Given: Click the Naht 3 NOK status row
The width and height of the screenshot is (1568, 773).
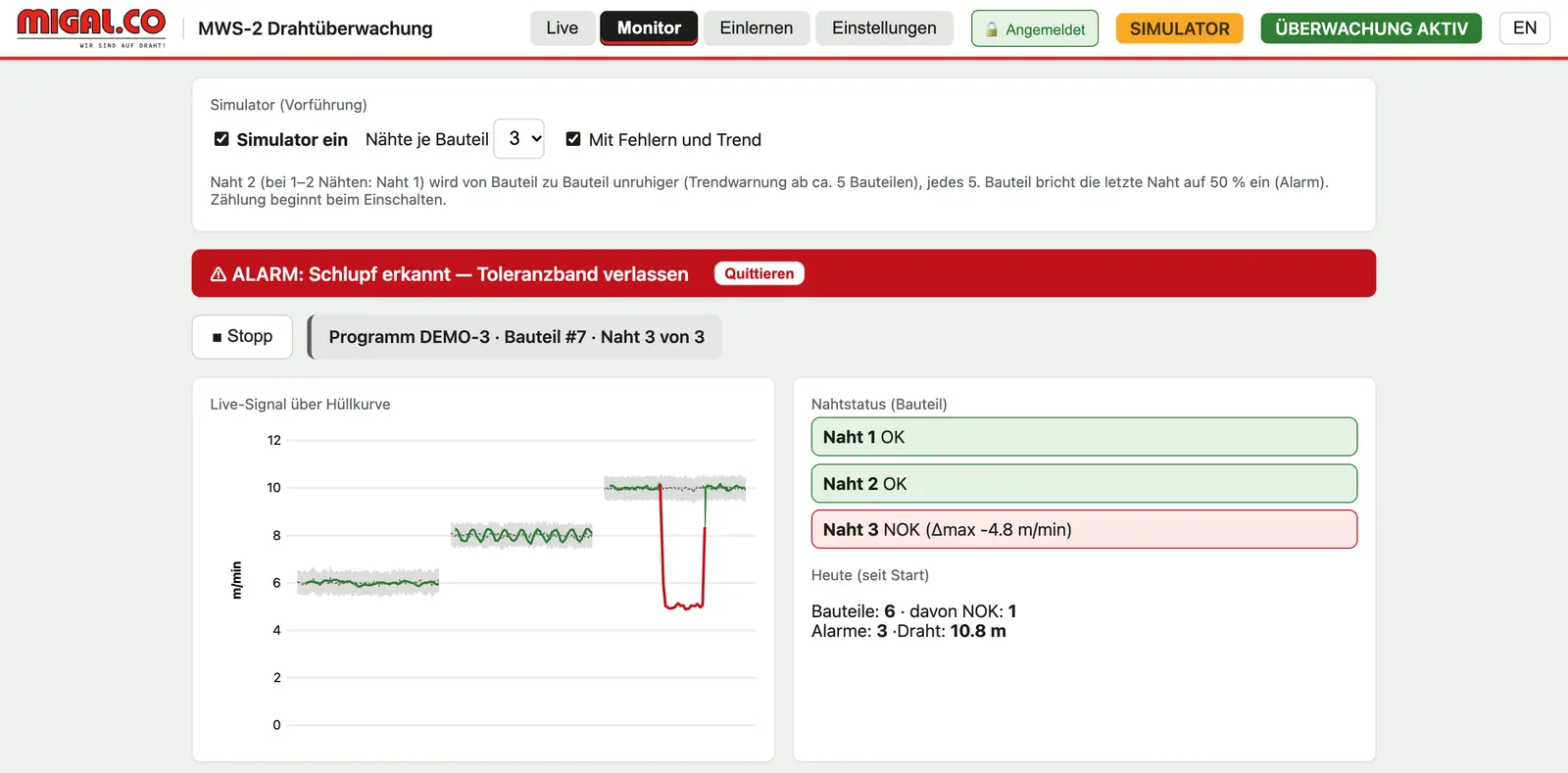Looking at the screenshot, I should [1084, 529].
